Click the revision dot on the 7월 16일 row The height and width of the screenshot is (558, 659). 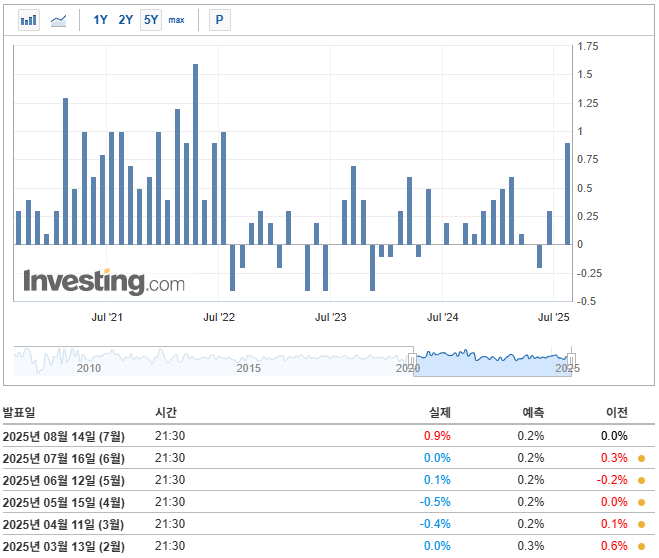click(x=641, y=458)
